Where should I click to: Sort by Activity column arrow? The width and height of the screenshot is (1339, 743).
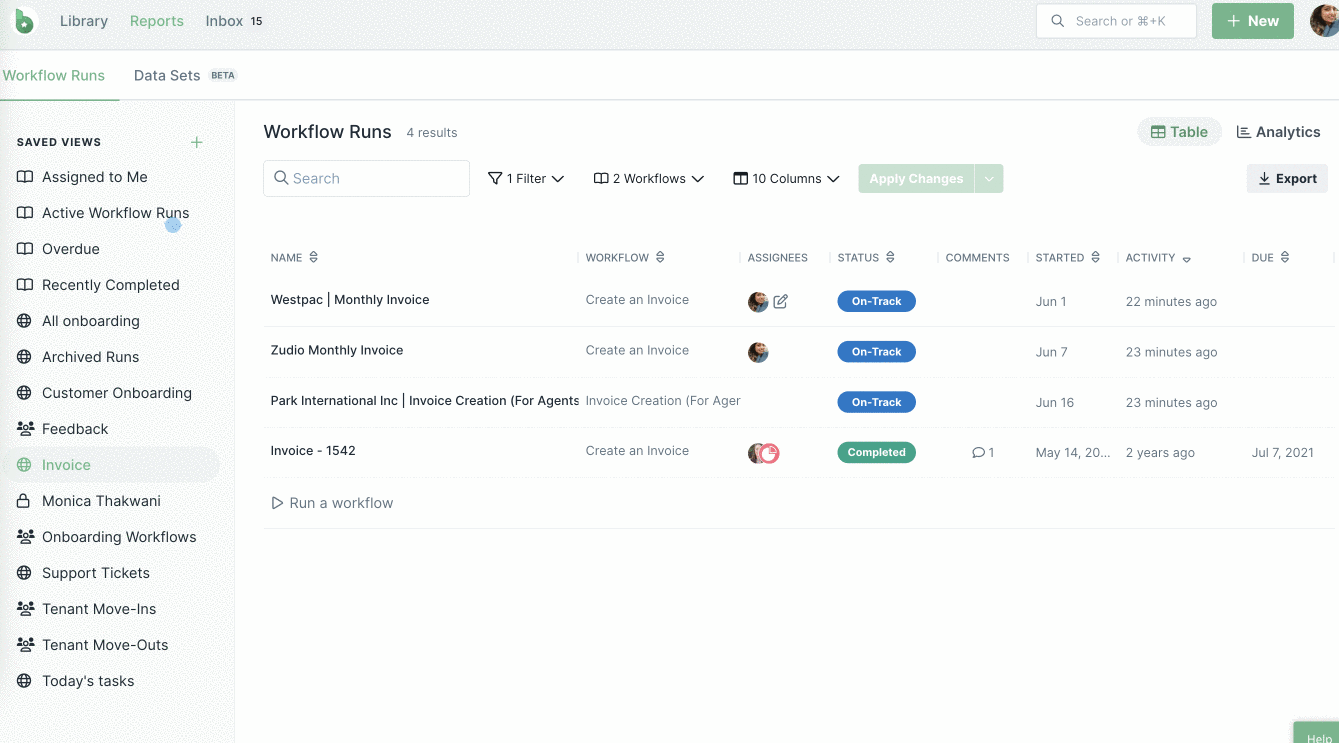click(x=1187, y=259)
